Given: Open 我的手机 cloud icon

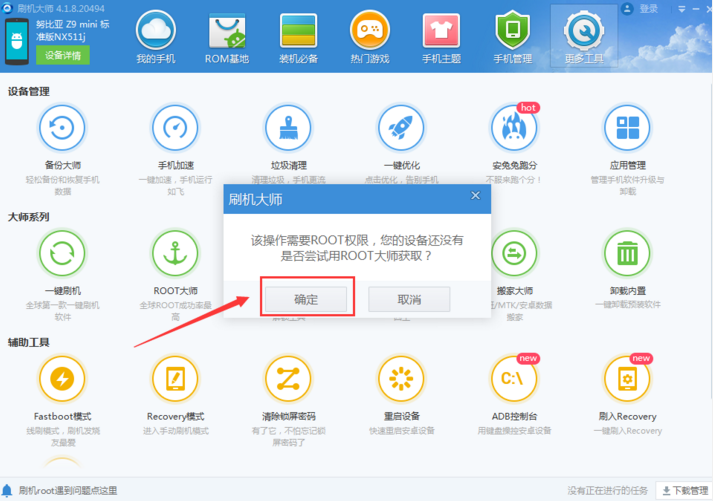Looking at the screenshot, I should click(x=156, y=30).
